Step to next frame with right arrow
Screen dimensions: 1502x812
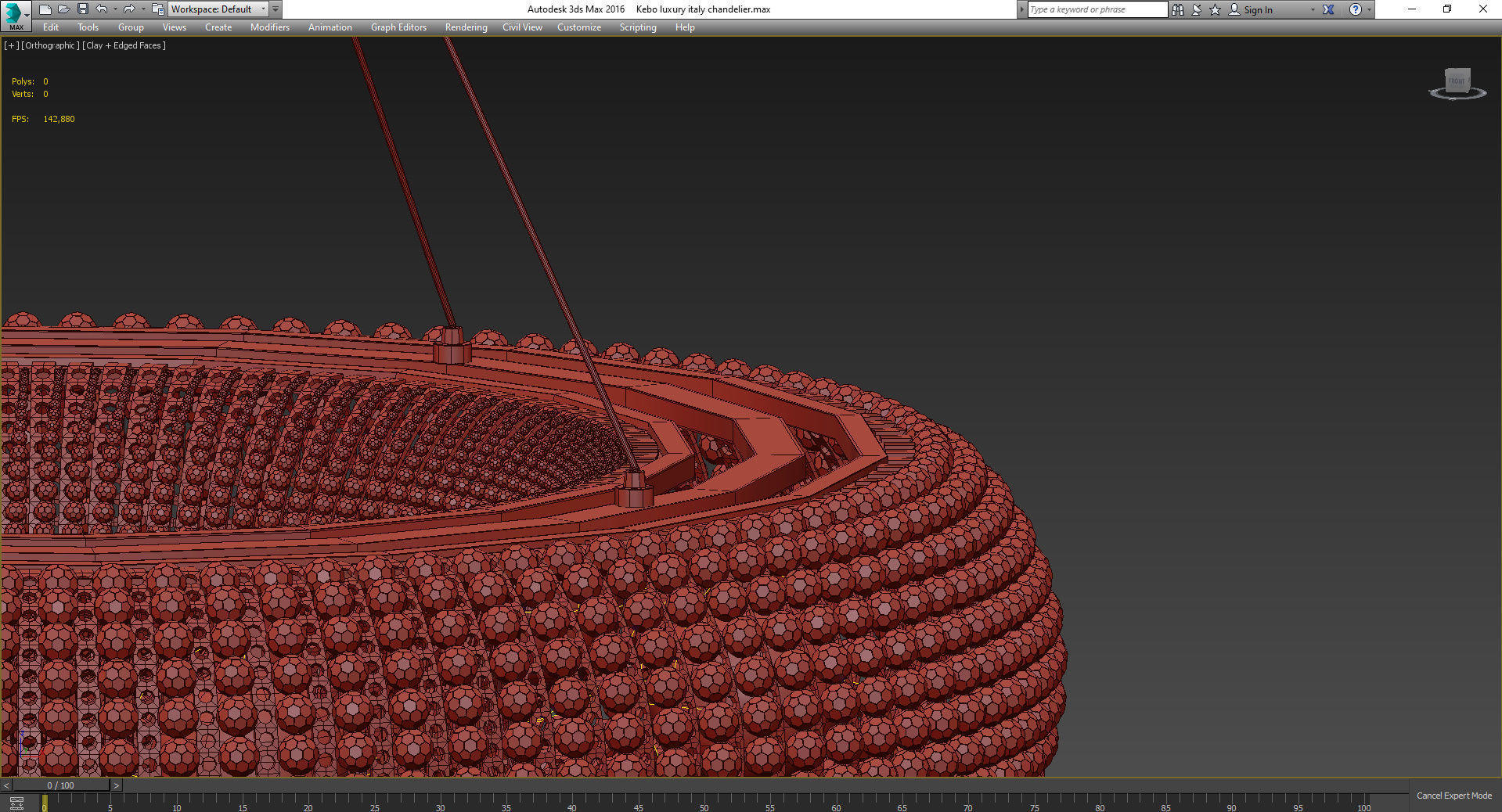(117, 785)
